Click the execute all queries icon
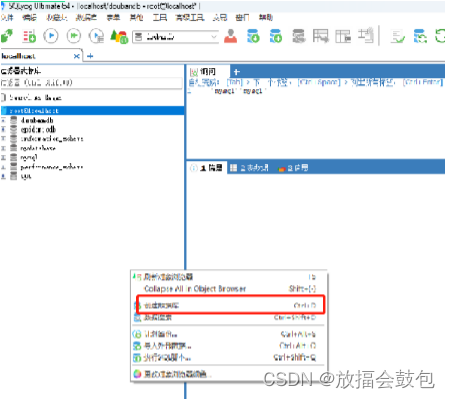450x399 pixels. point(74,36)
